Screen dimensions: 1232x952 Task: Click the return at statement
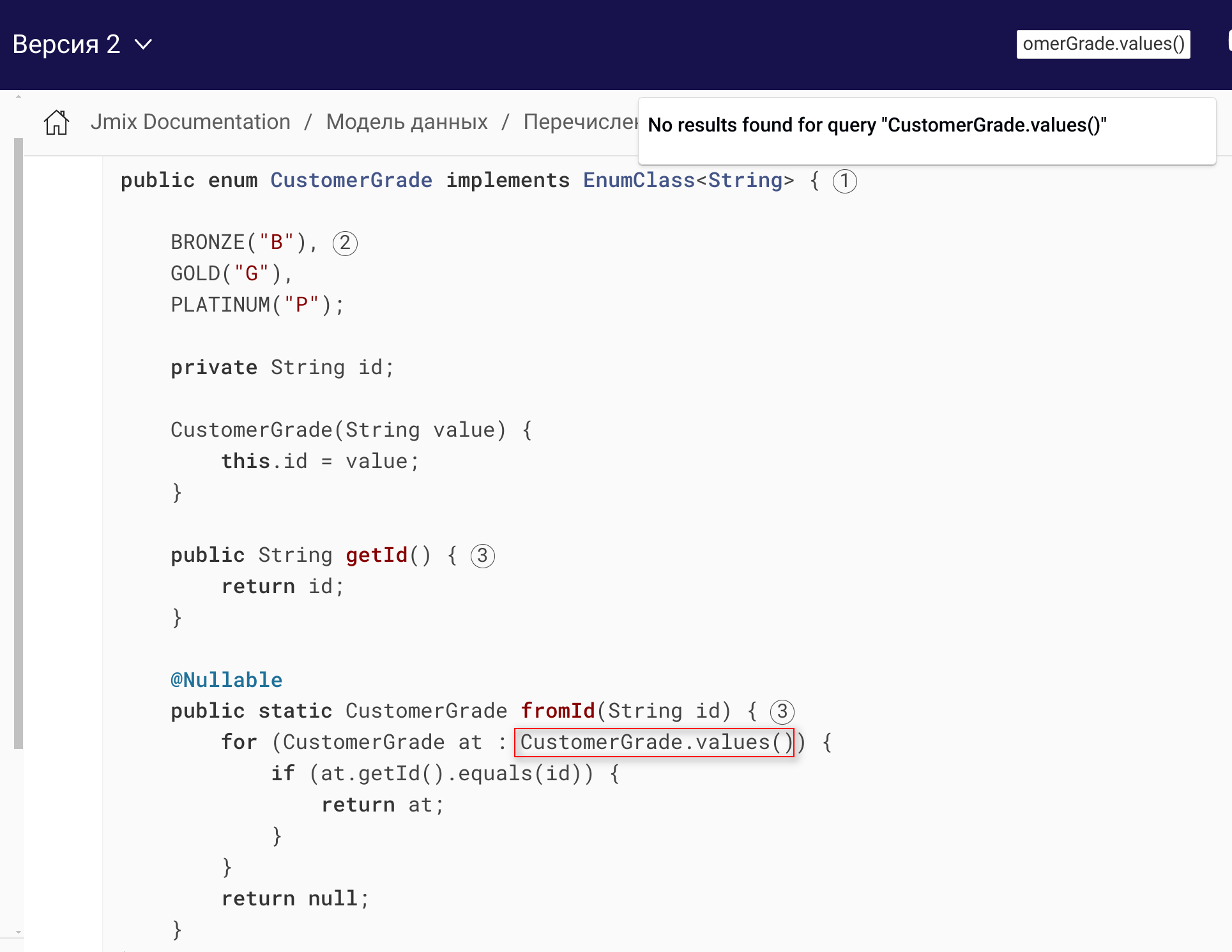(x=382, y=805)
